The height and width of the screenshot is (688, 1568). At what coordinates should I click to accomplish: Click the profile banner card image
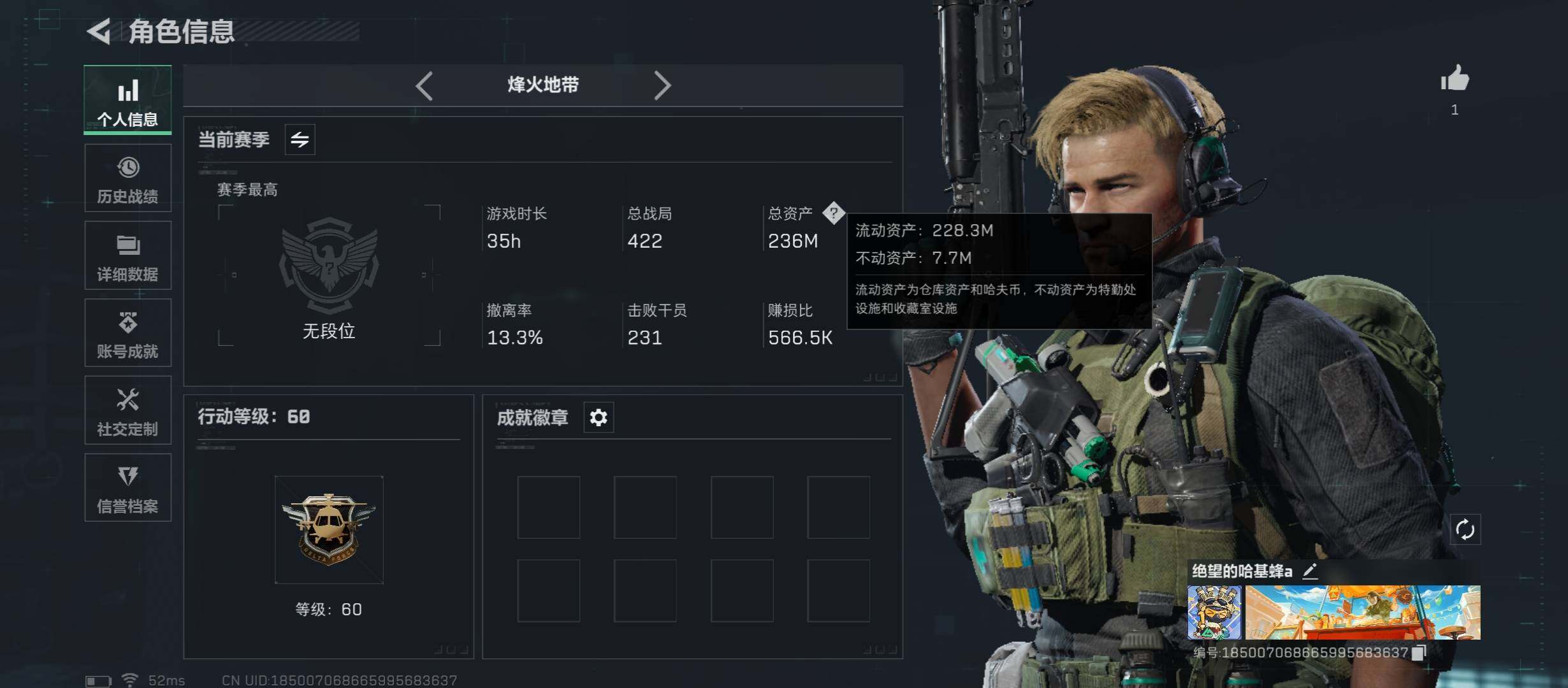[1363, 613]
